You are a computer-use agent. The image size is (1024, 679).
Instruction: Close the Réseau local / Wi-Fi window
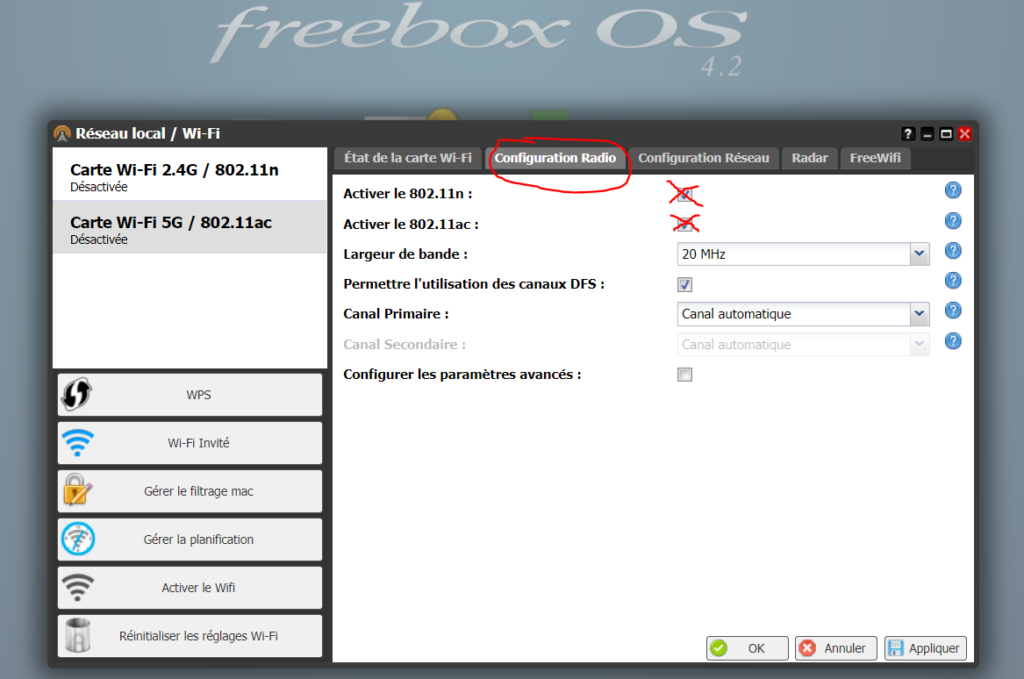pyautogui.click(x=965, y=134)
